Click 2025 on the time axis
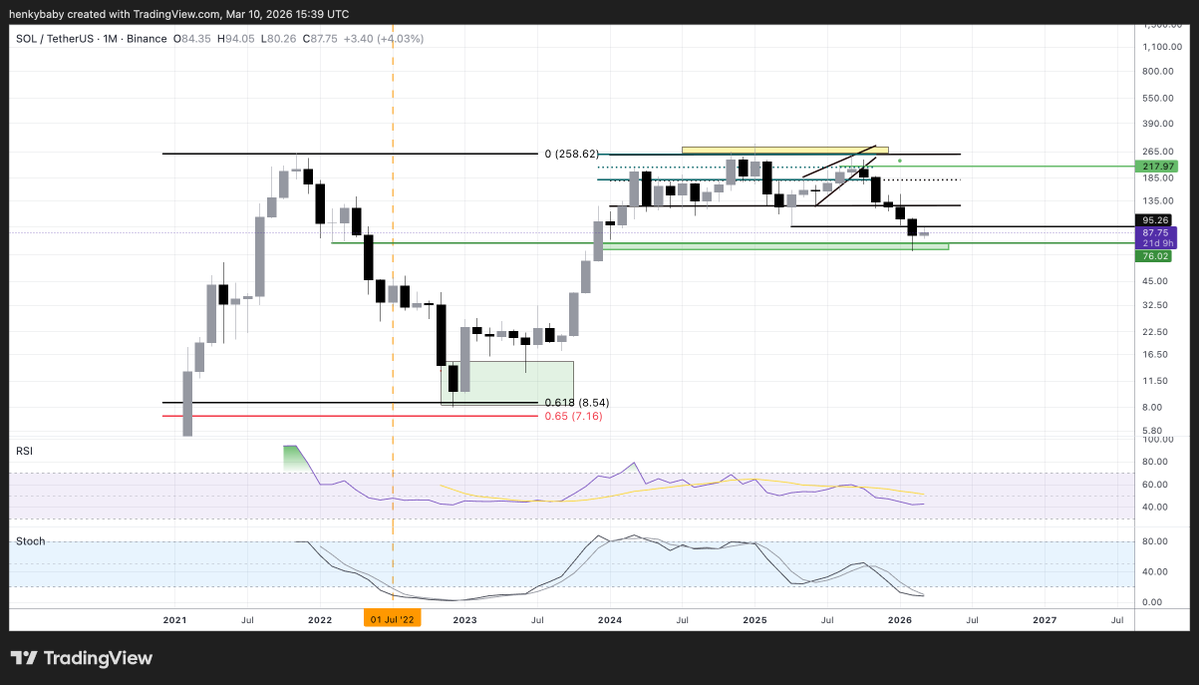 [755, 619]
